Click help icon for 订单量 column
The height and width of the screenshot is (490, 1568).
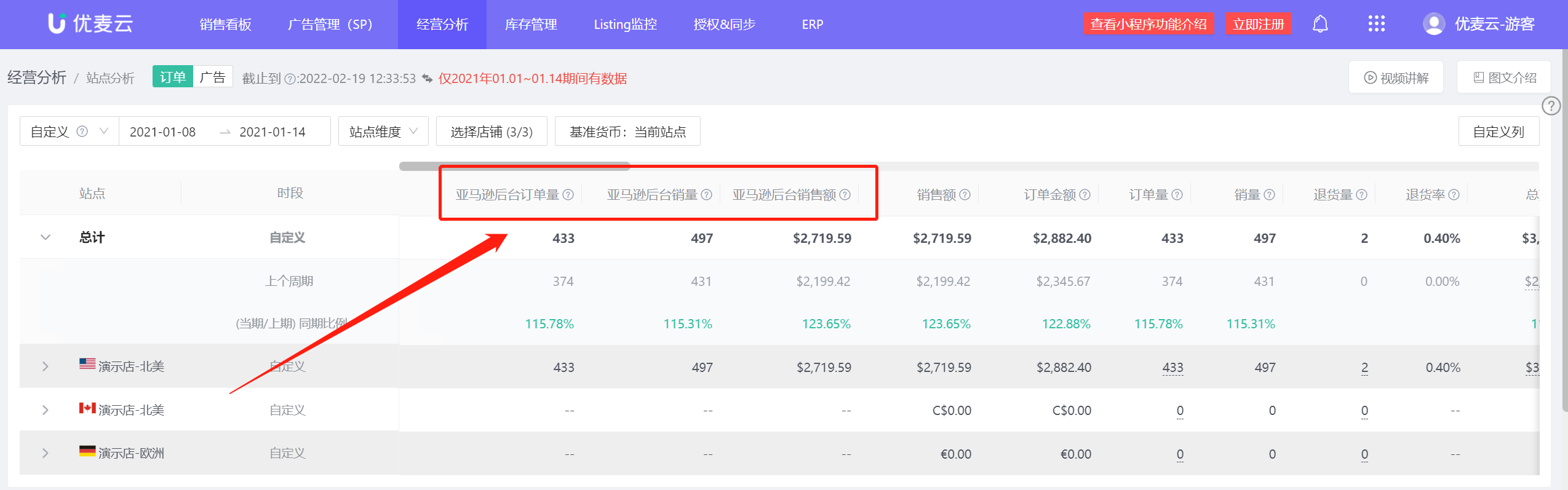pyautogui.click(x=1177, y=195)
